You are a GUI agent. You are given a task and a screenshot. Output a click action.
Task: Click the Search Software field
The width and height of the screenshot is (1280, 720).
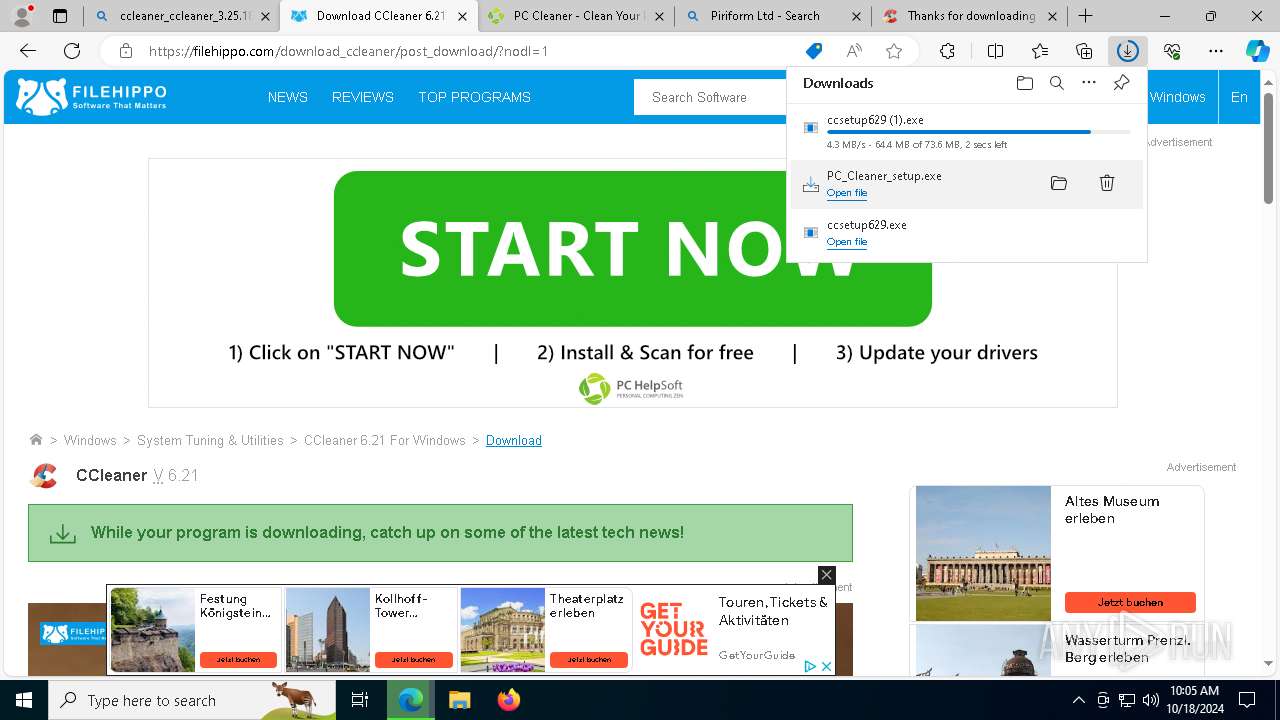coord(710,97)
